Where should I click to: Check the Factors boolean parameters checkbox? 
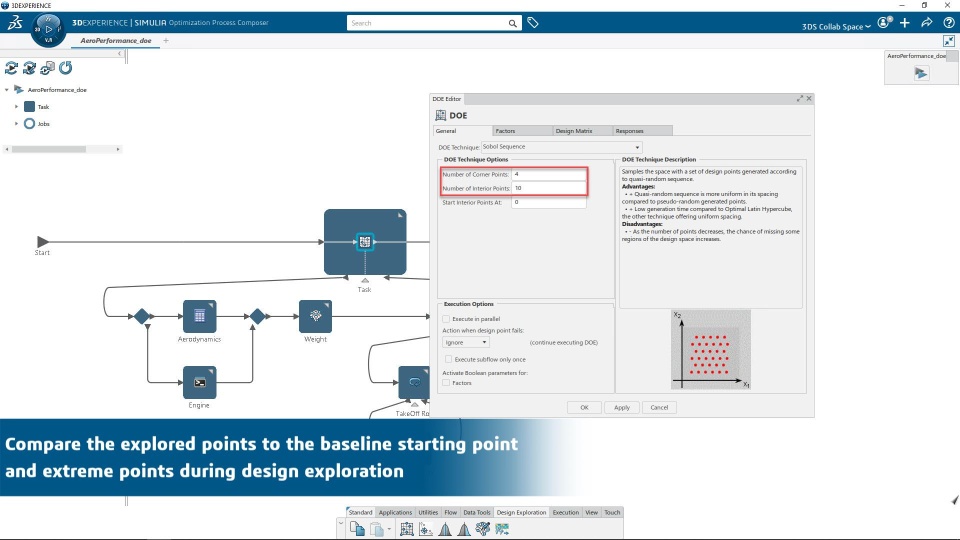pyautogui.click(x=446, y=383)
